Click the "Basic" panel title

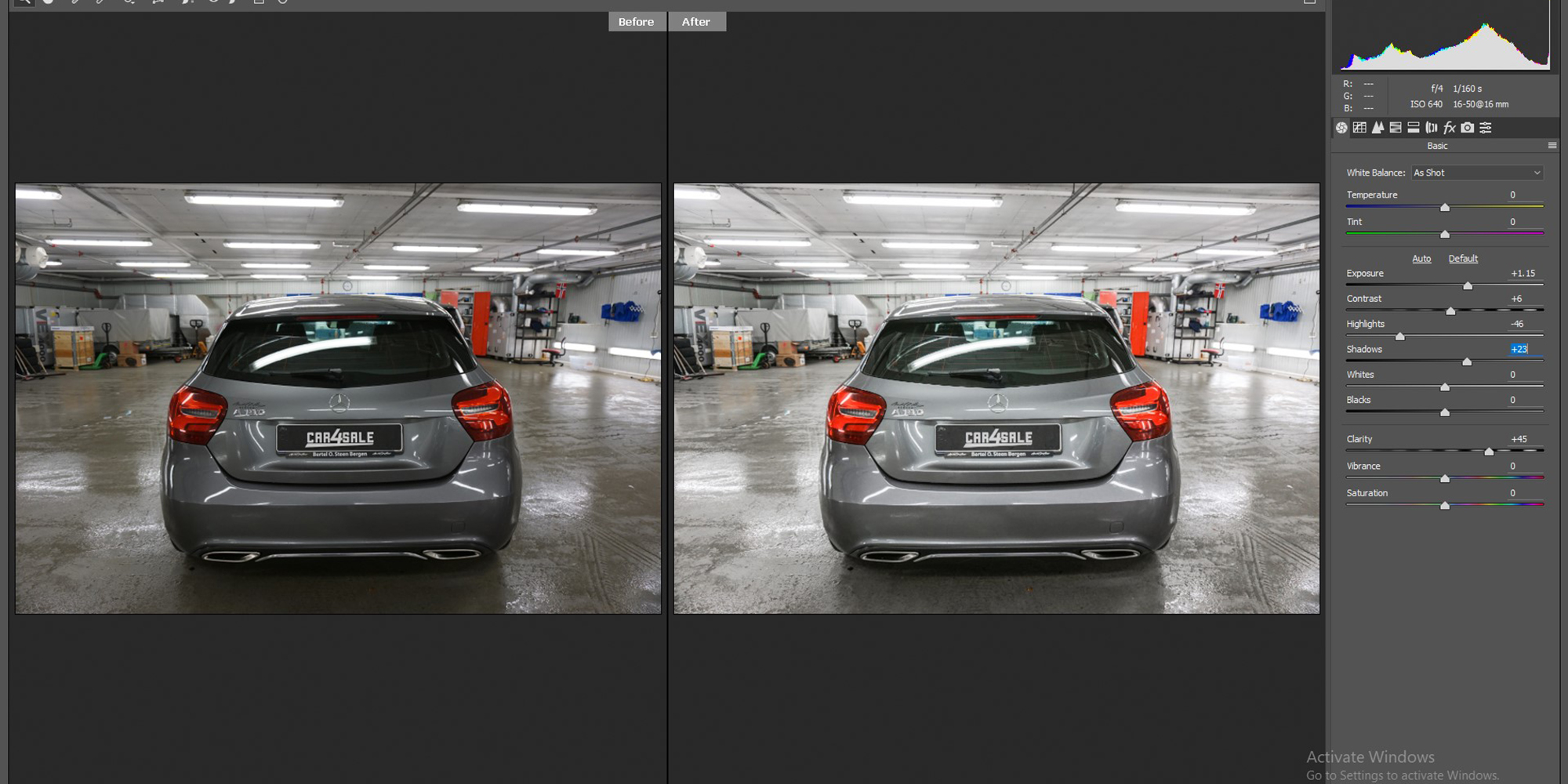pyautogui.click(x=1437, y=146)
